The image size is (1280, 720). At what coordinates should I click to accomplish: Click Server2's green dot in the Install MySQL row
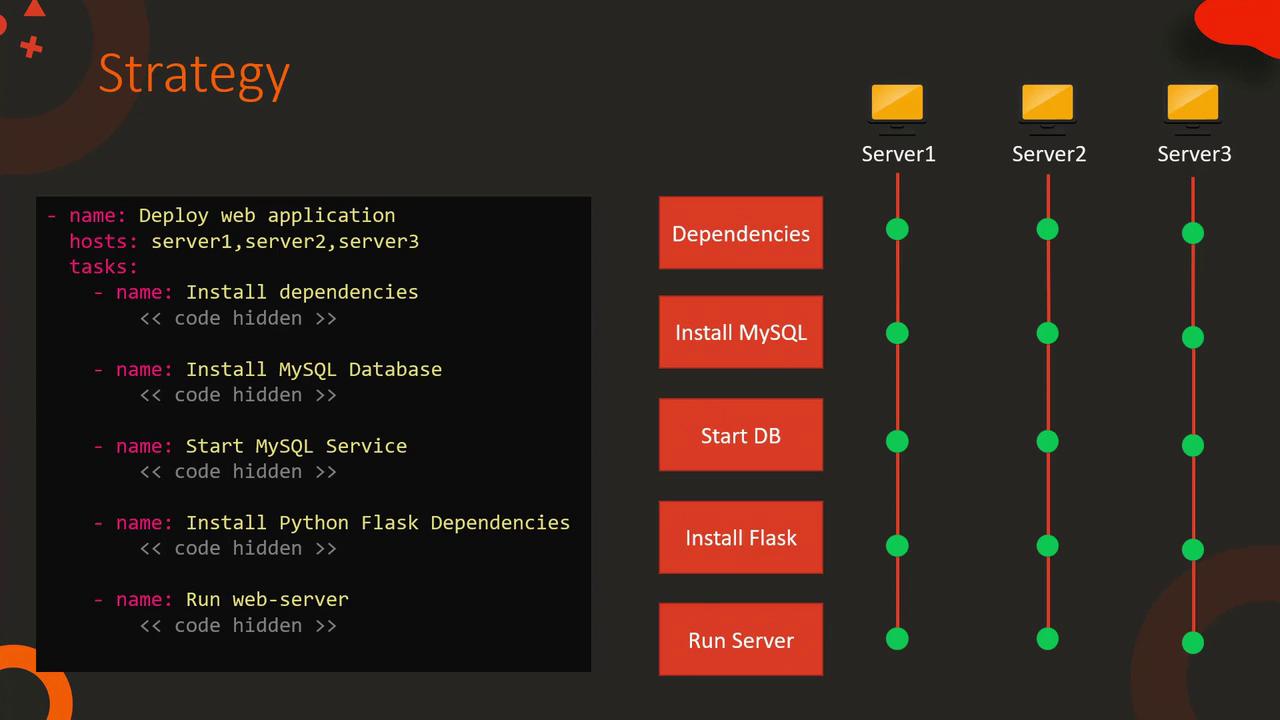tap(1047, 333)
